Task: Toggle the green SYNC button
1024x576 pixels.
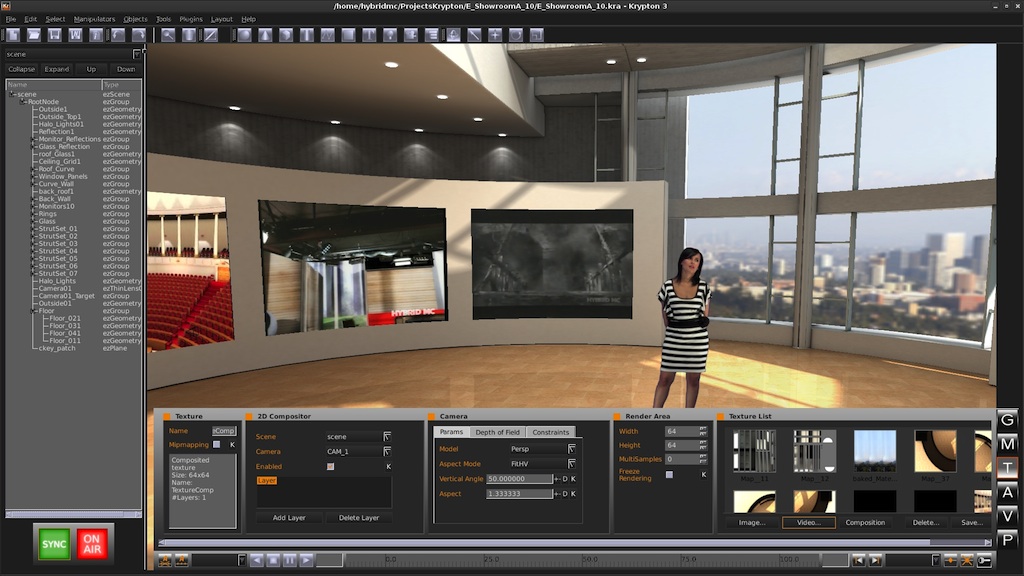Action: tap(54, 544)
